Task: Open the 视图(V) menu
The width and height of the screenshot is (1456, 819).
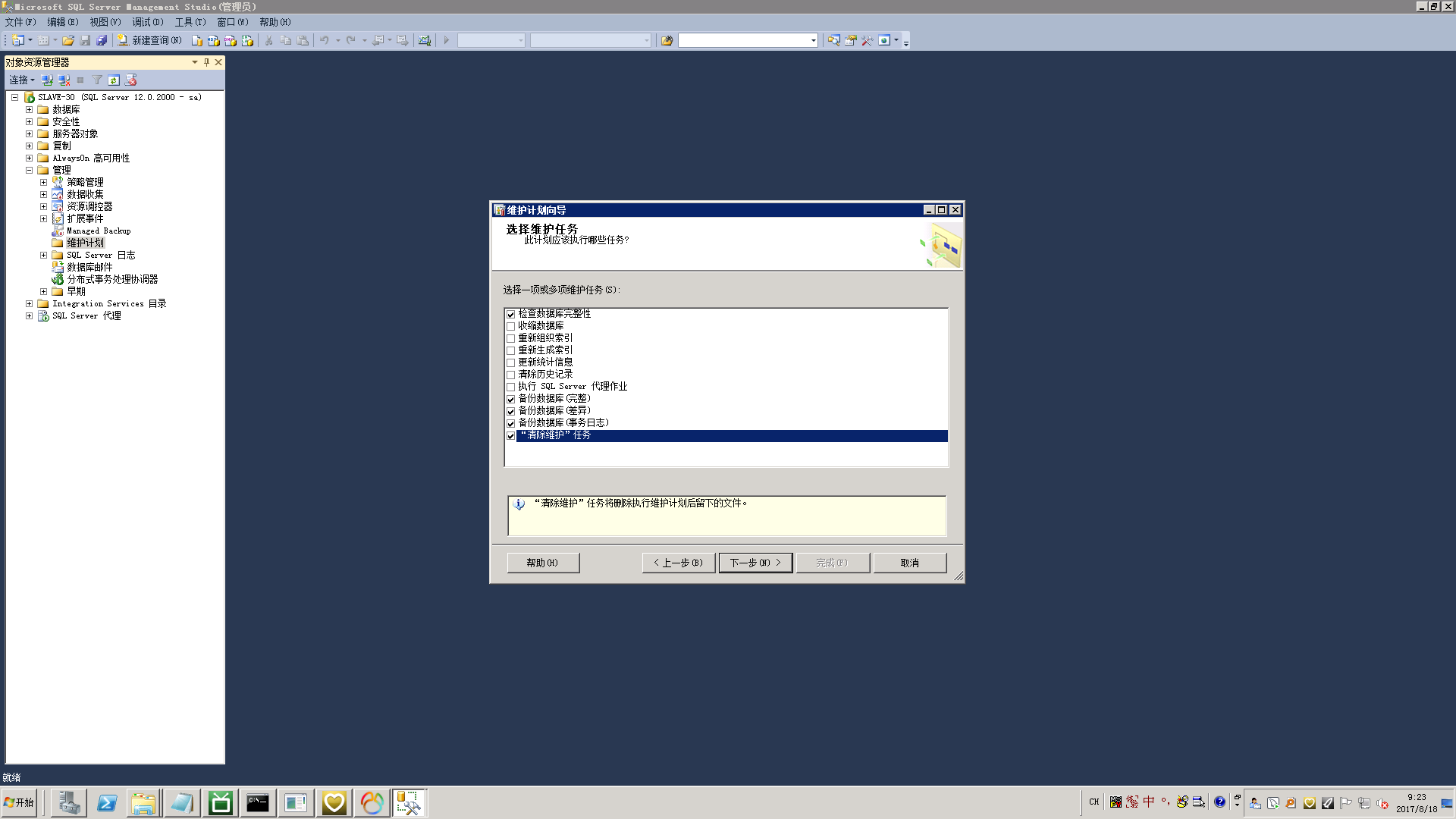Action: (105, 22)
